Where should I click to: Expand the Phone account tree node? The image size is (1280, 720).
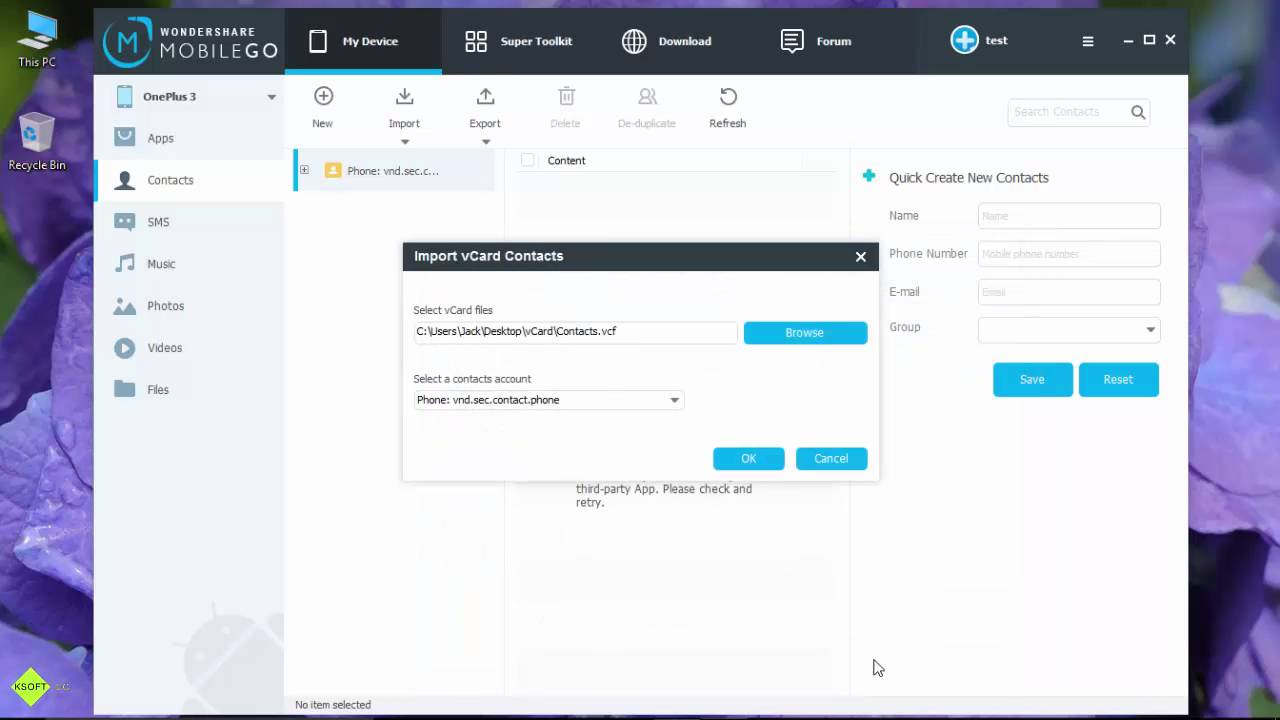pyautogui.click(x=304, y=170)
